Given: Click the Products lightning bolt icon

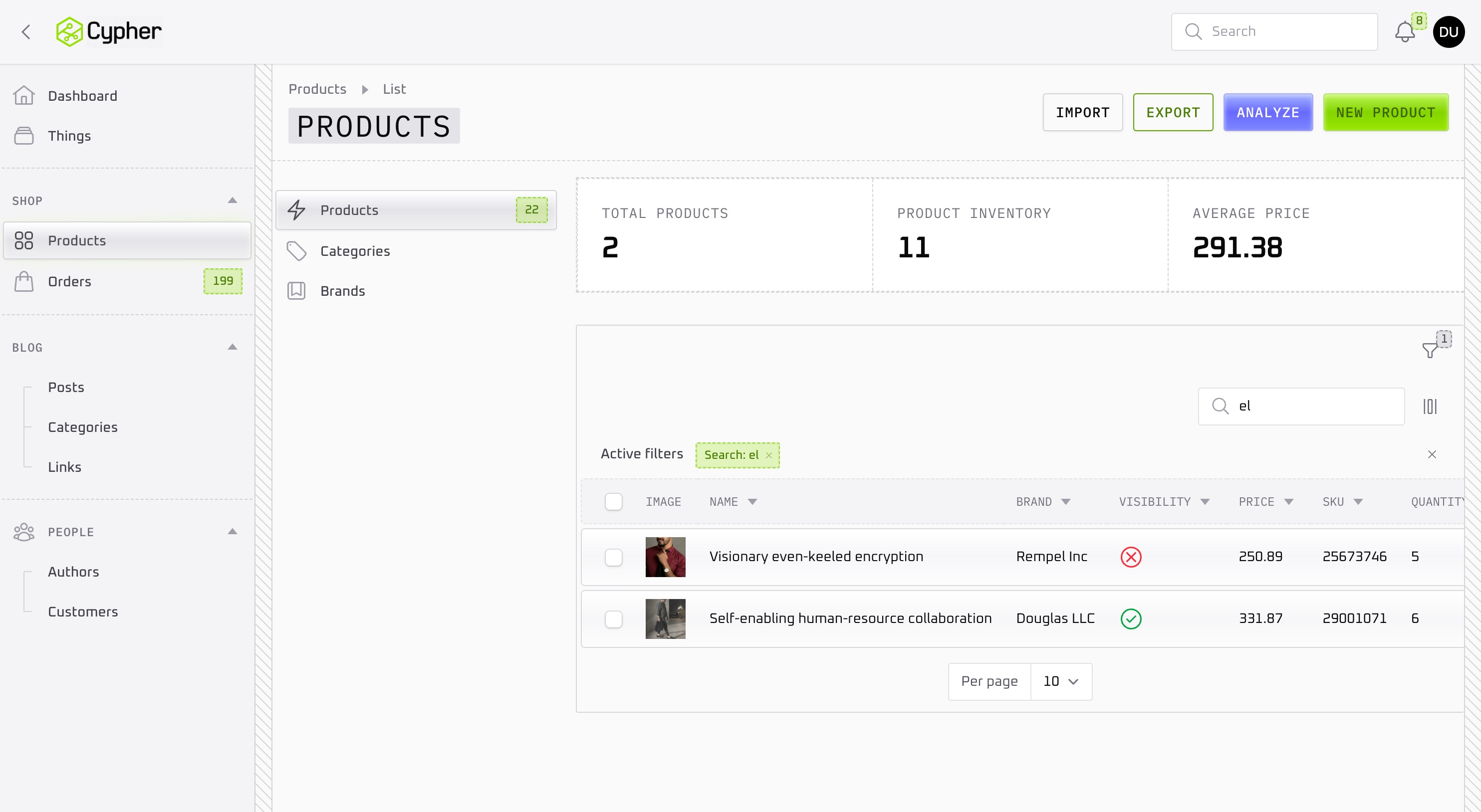Looking at the screenshot, I should (x=296, y=210).
